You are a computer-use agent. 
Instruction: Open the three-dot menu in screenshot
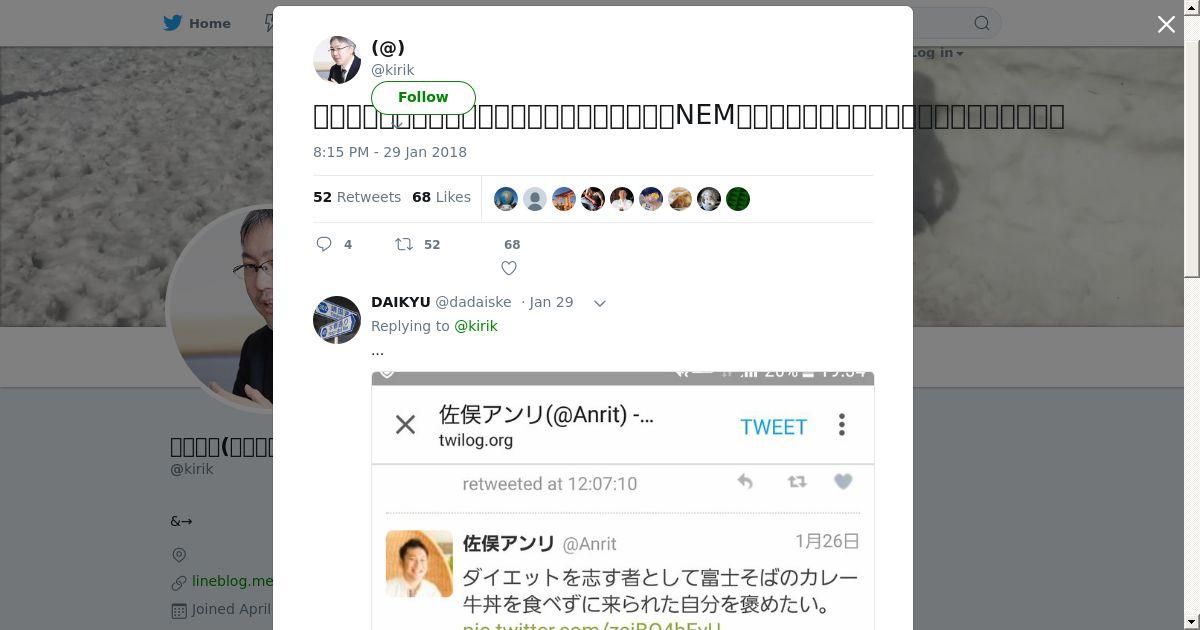coord(842,425)
